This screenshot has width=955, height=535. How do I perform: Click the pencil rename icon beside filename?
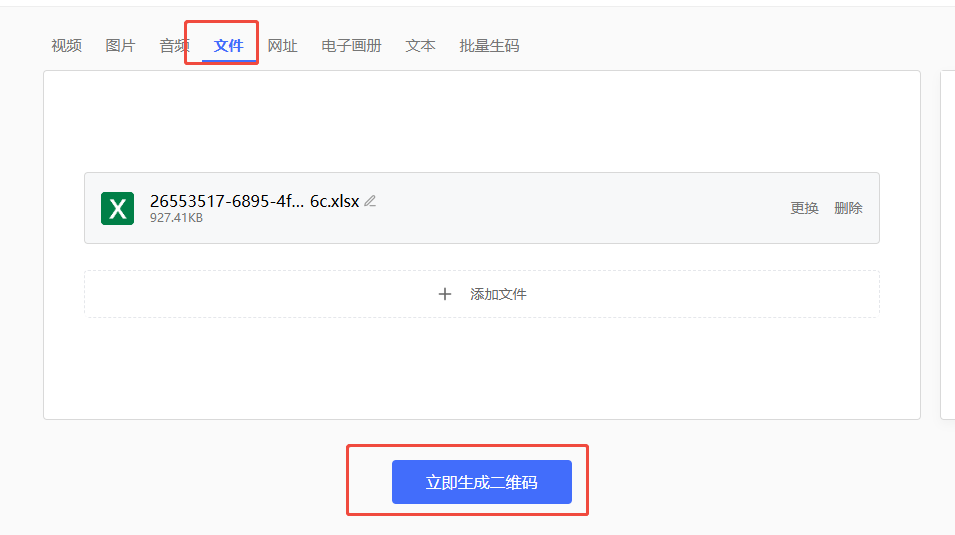coord(370,201)
